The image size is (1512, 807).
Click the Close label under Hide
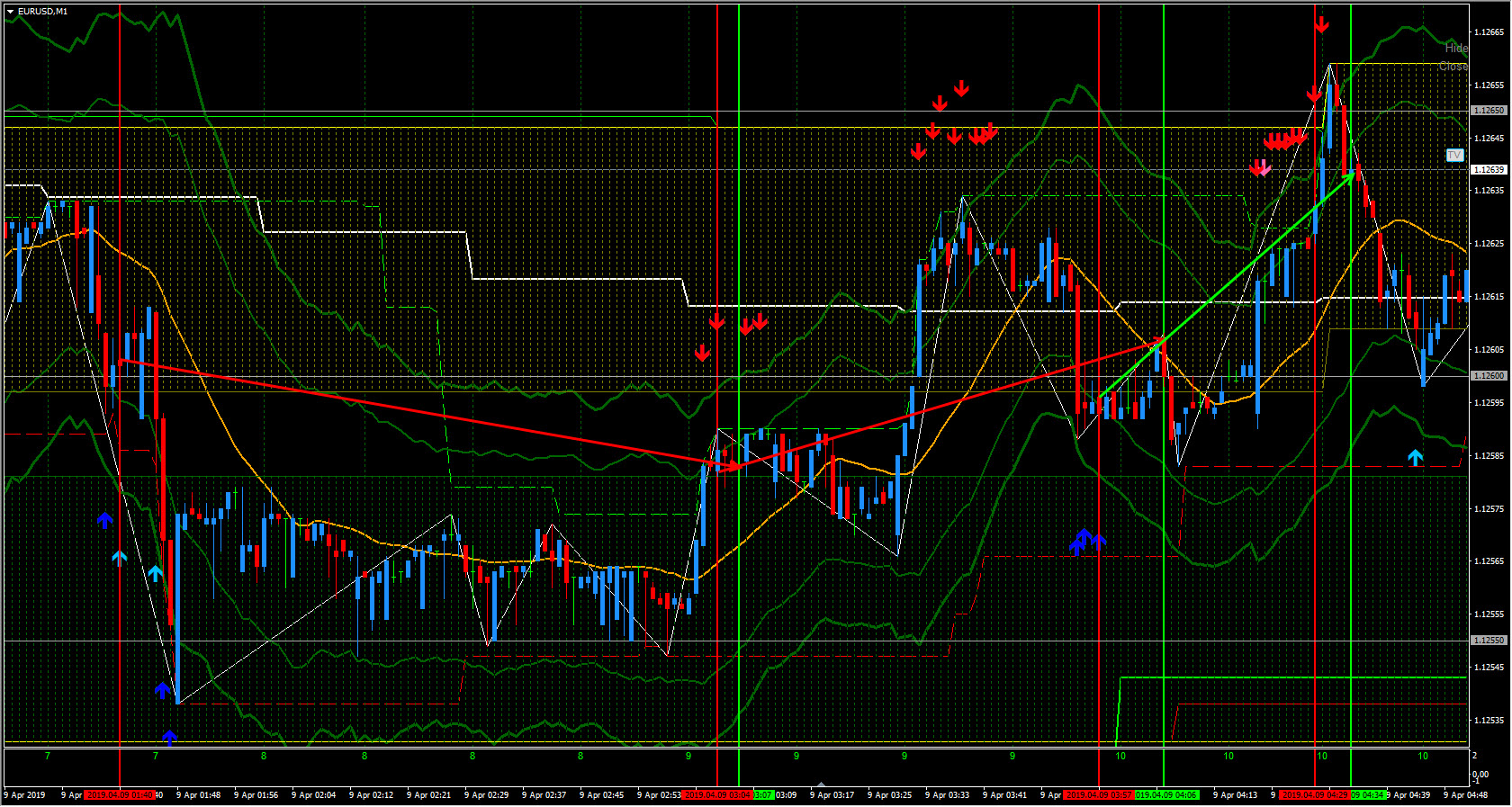pos(1453,67)
